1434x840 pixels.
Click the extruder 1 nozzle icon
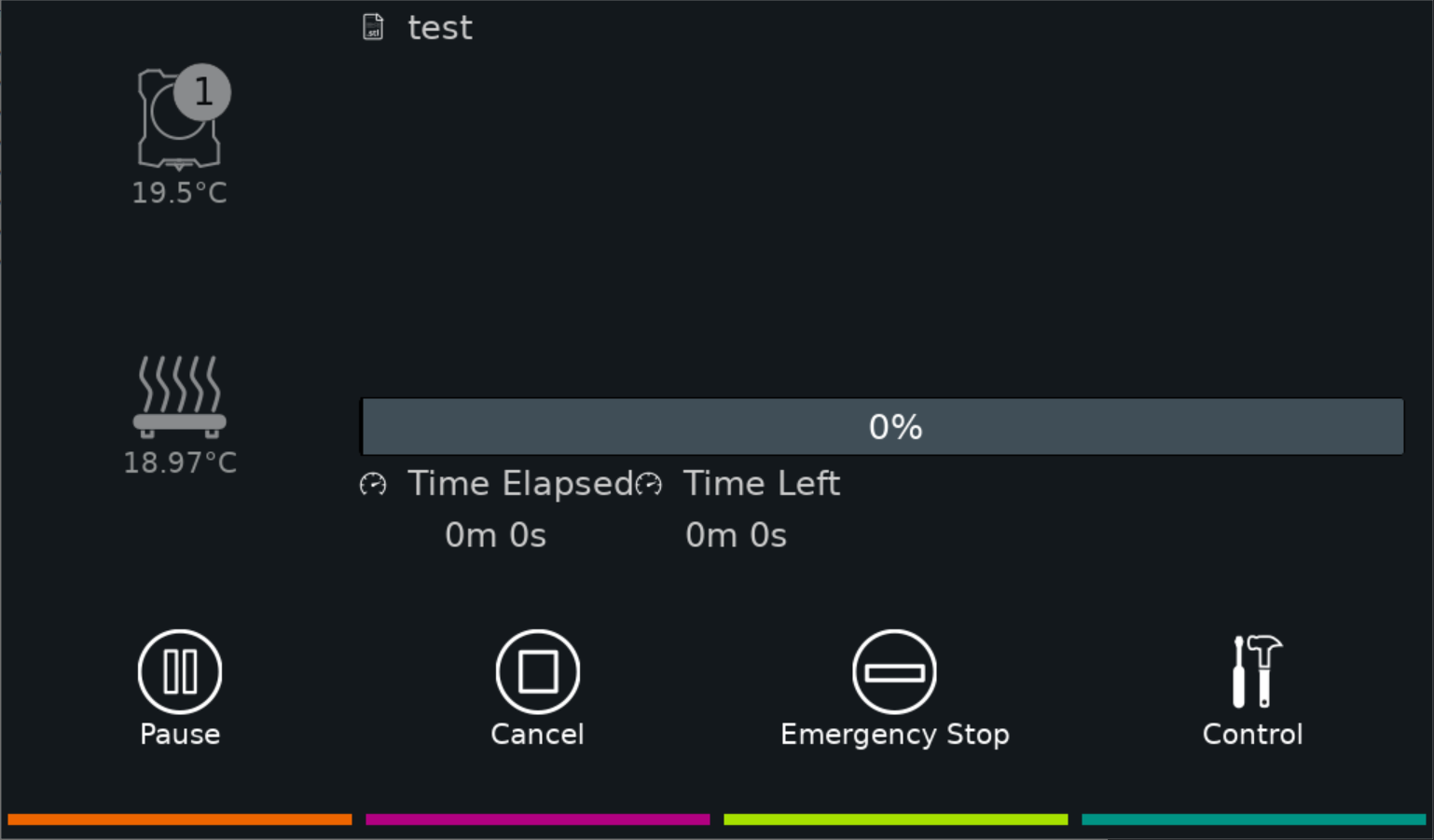[179, 118]
